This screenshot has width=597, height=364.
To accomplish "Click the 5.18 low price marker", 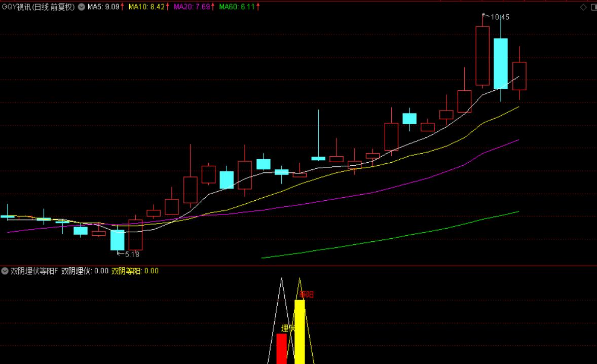I will (x=129, y=254).
